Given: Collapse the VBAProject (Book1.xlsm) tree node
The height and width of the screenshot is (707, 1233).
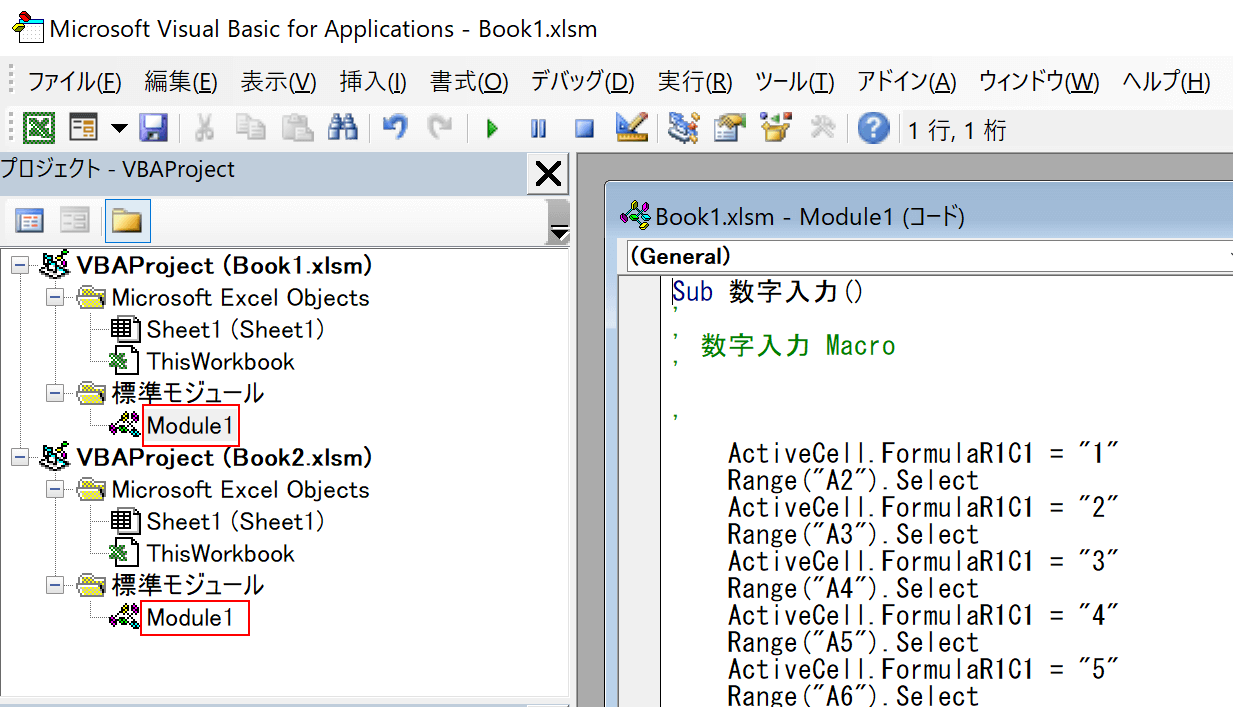Looking at the screenshot, I should 21,266.
